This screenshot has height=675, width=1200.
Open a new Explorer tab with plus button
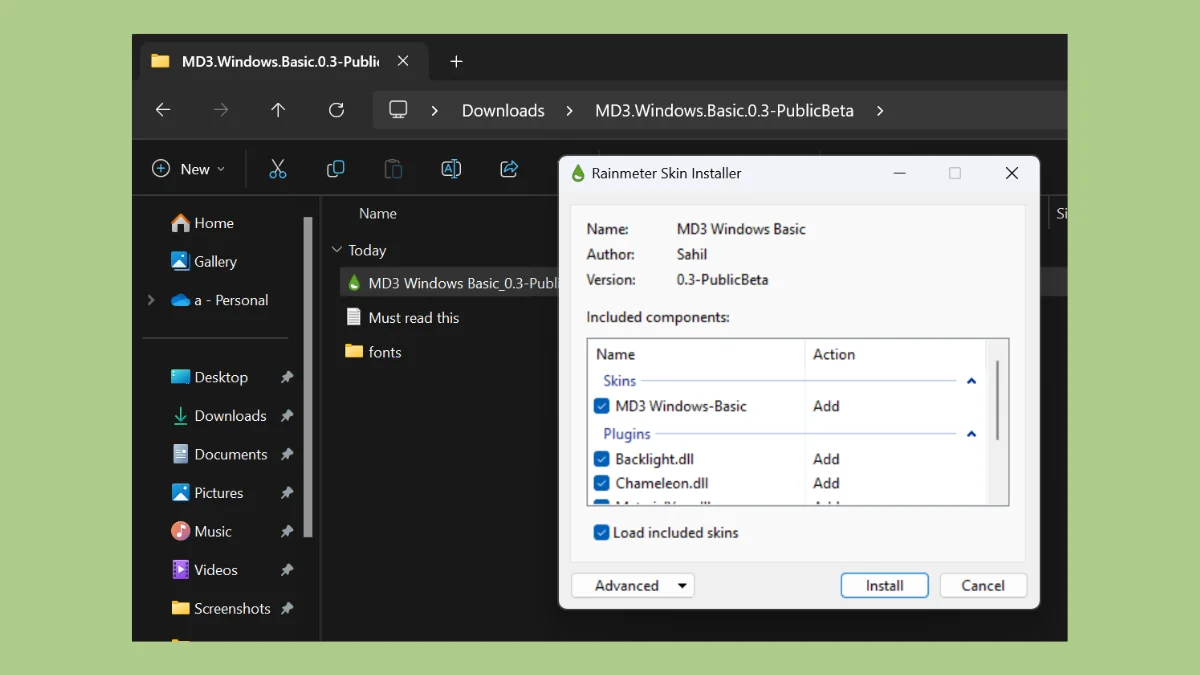coord(456,61)
